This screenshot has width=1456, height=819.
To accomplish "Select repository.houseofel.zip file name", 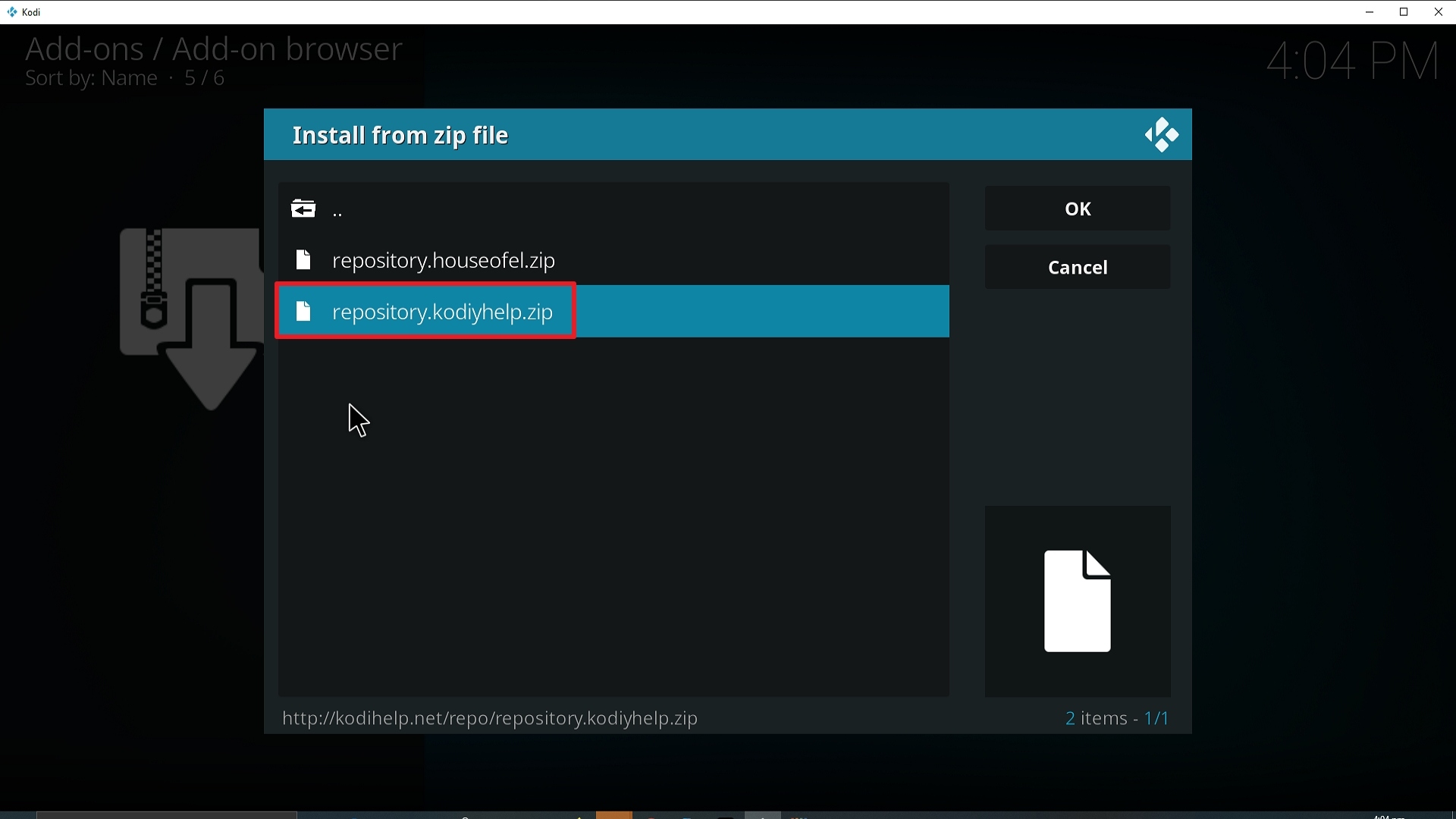I will (444, 261).
